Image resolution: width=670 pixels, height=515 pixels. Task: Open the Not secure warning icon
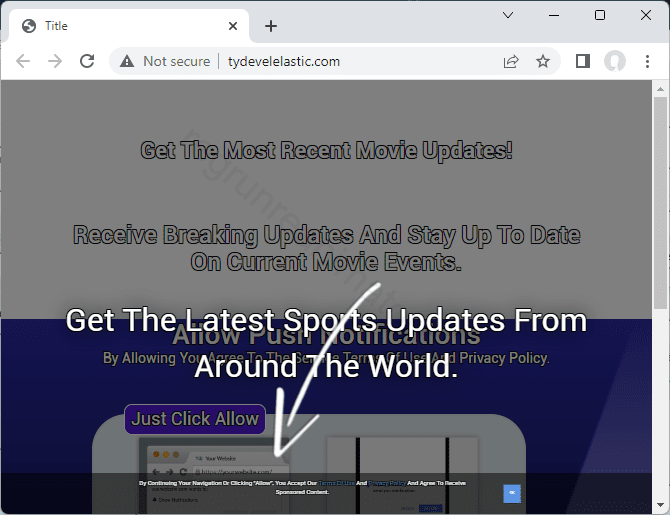[x=126, y=61]
